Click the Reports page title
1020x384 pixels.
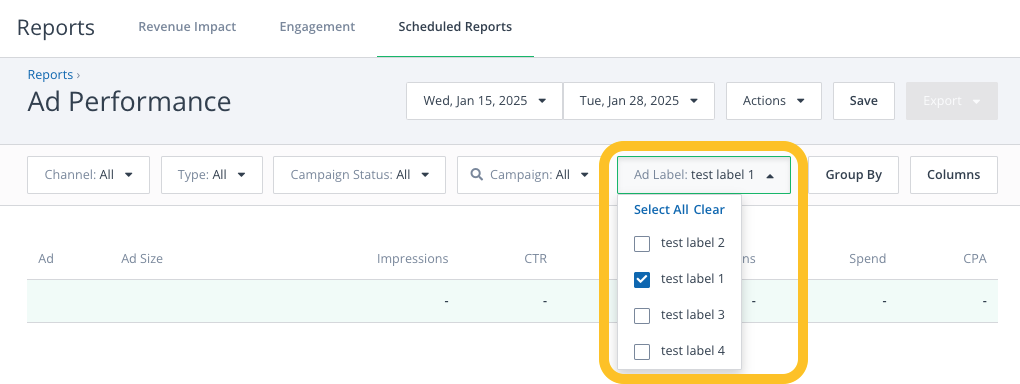(x=56, y=28)
